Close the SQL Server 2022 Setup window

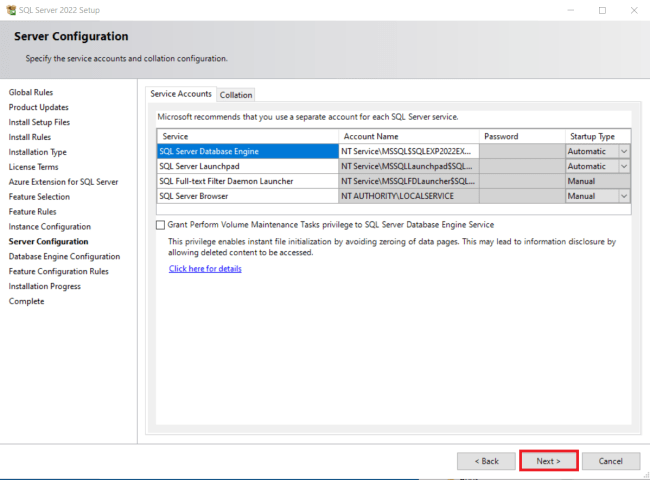click(x=634, y=10)
